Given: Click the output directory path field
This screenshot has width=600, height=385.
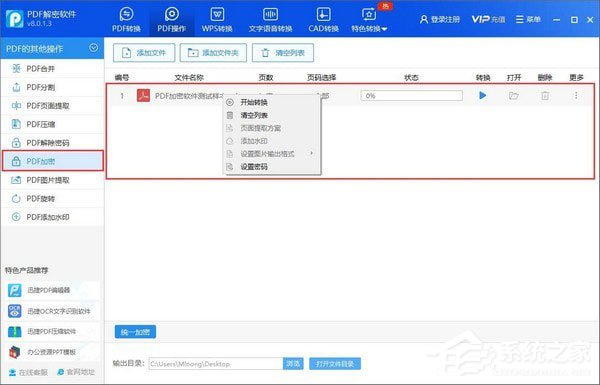Looking at the screenshot, I should click(x=216, y=364).
